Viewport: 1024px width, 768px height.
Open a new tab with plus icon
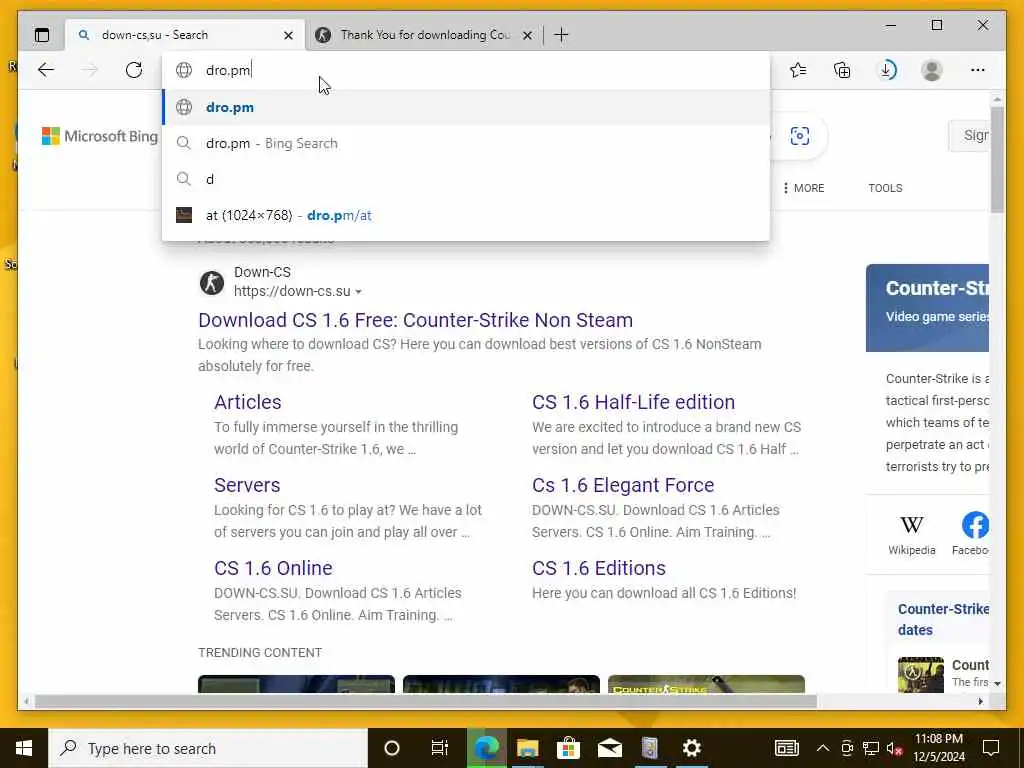[561, 35]
